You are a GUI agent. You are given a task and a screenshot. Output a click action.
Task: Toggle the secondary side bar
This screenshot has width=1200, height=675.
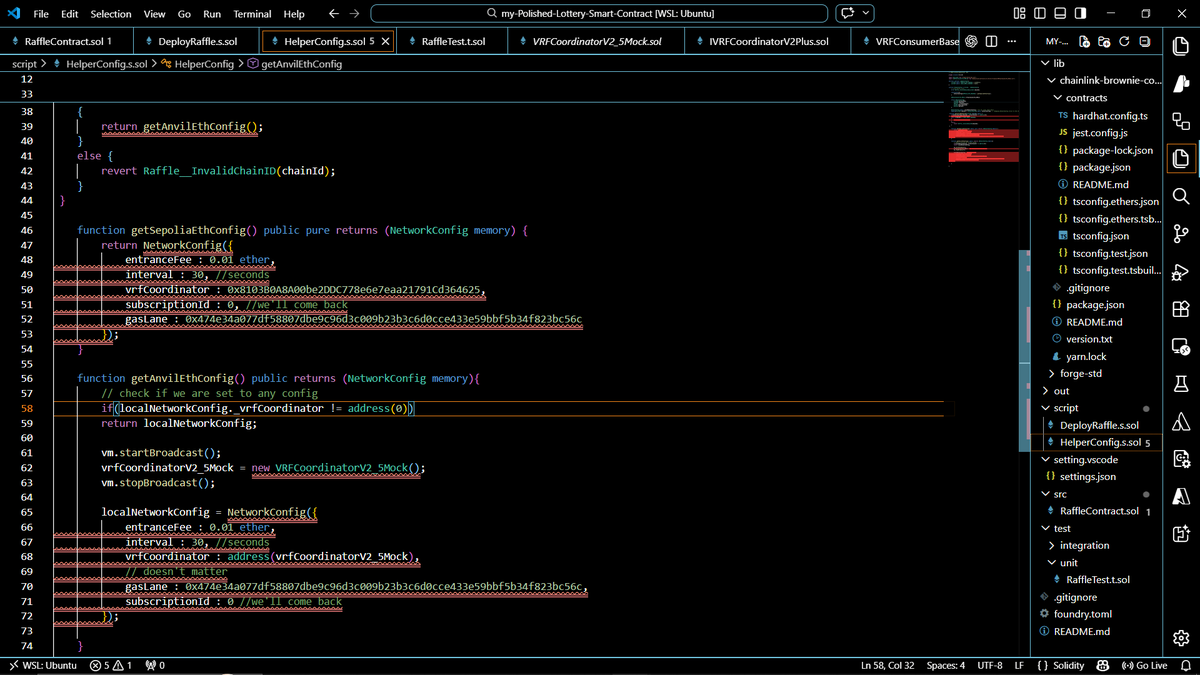coord(1080,14)
